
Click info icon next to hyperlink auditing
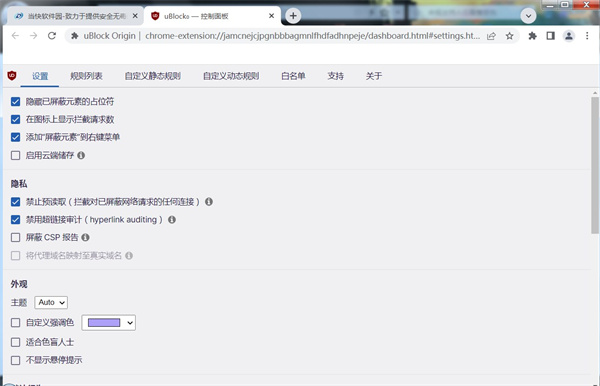pos(172,220)
